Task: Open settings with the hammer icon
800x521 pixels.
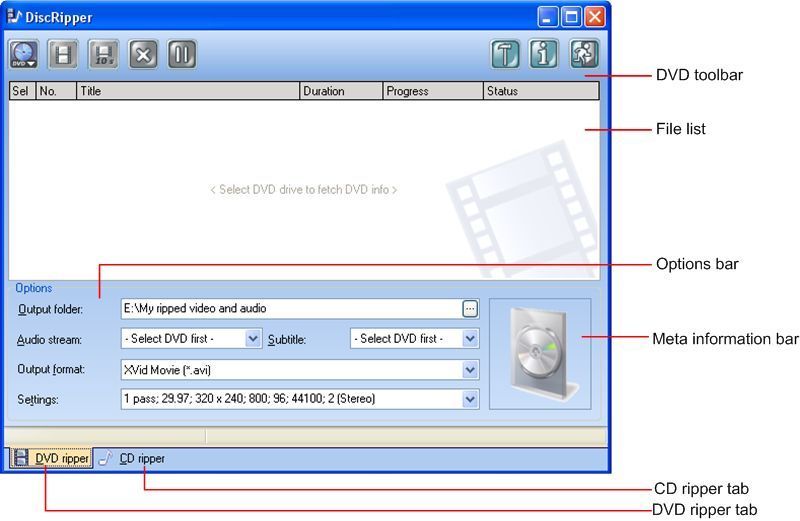Action: pyautogui.click(x=505, y=54)
